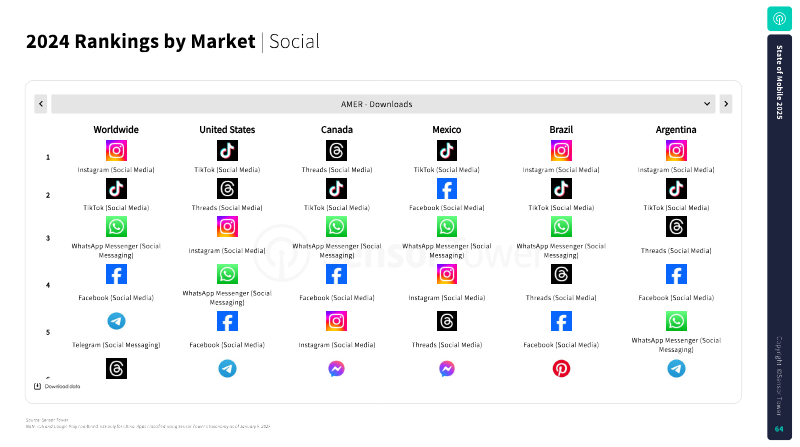This screenshot has width=800, height=447.
Task: Click WhatsApp icon under Brazil rank 3
Action: coord(561,227)
